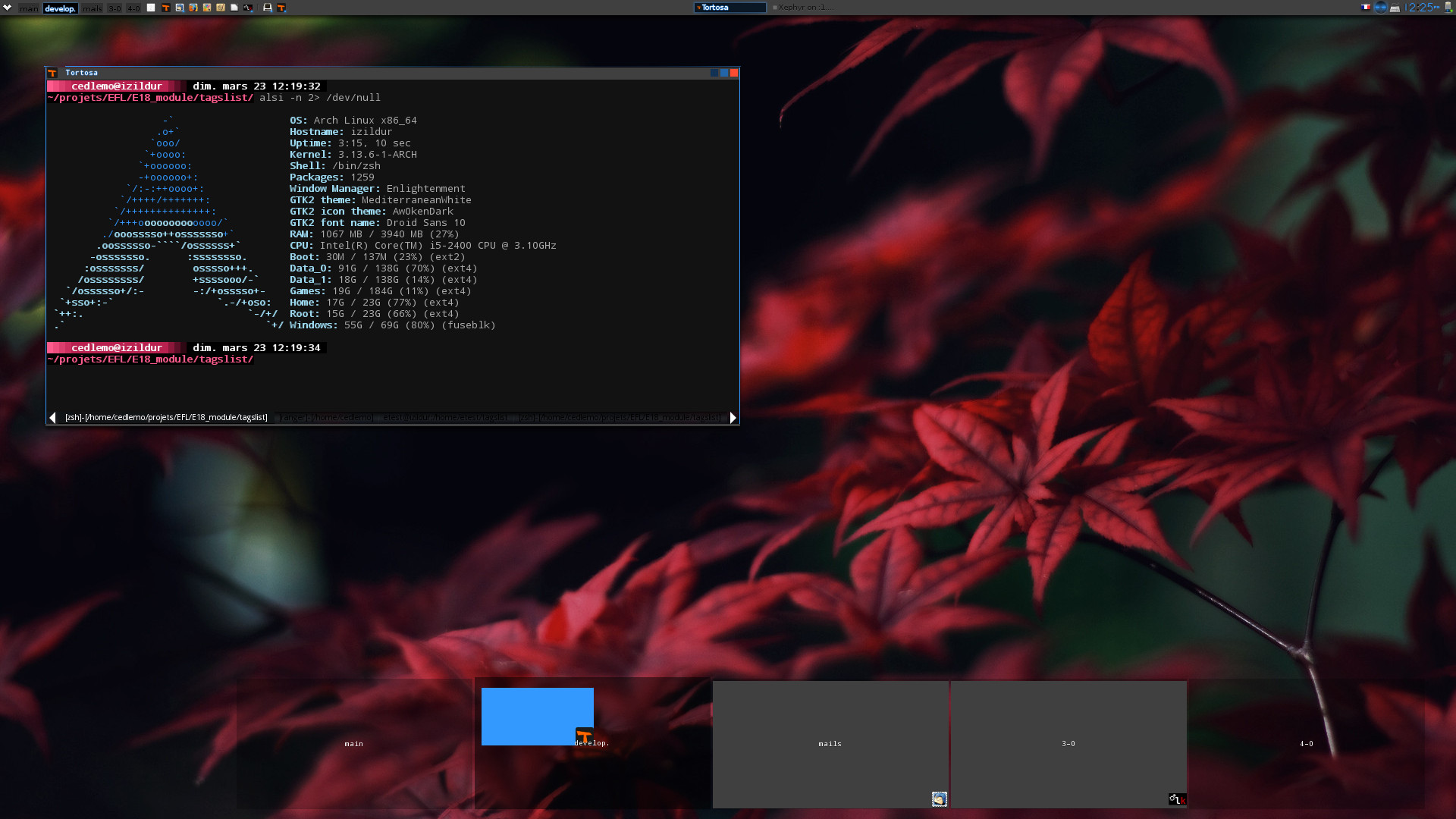Click the 'Shell: /bin/zsh' line

(x=335, y=166)
